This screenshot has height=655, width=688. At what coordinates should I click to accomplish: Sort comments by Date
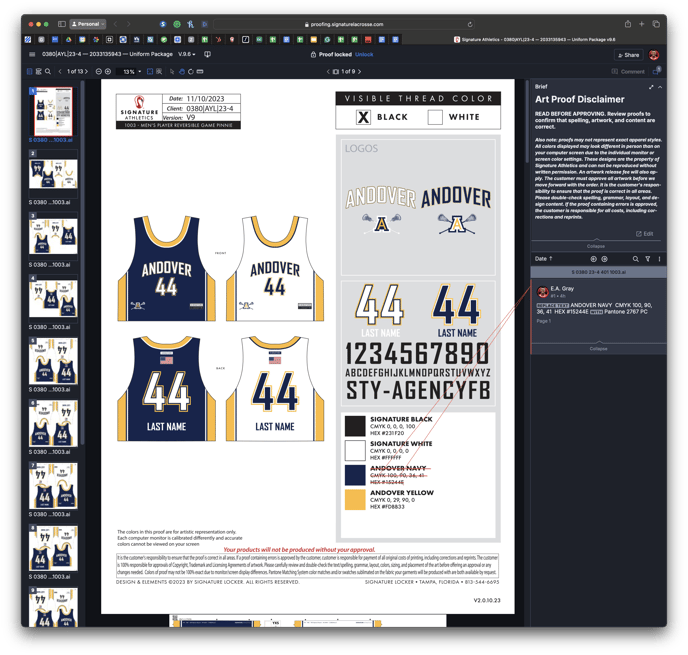tap(543, 259)
